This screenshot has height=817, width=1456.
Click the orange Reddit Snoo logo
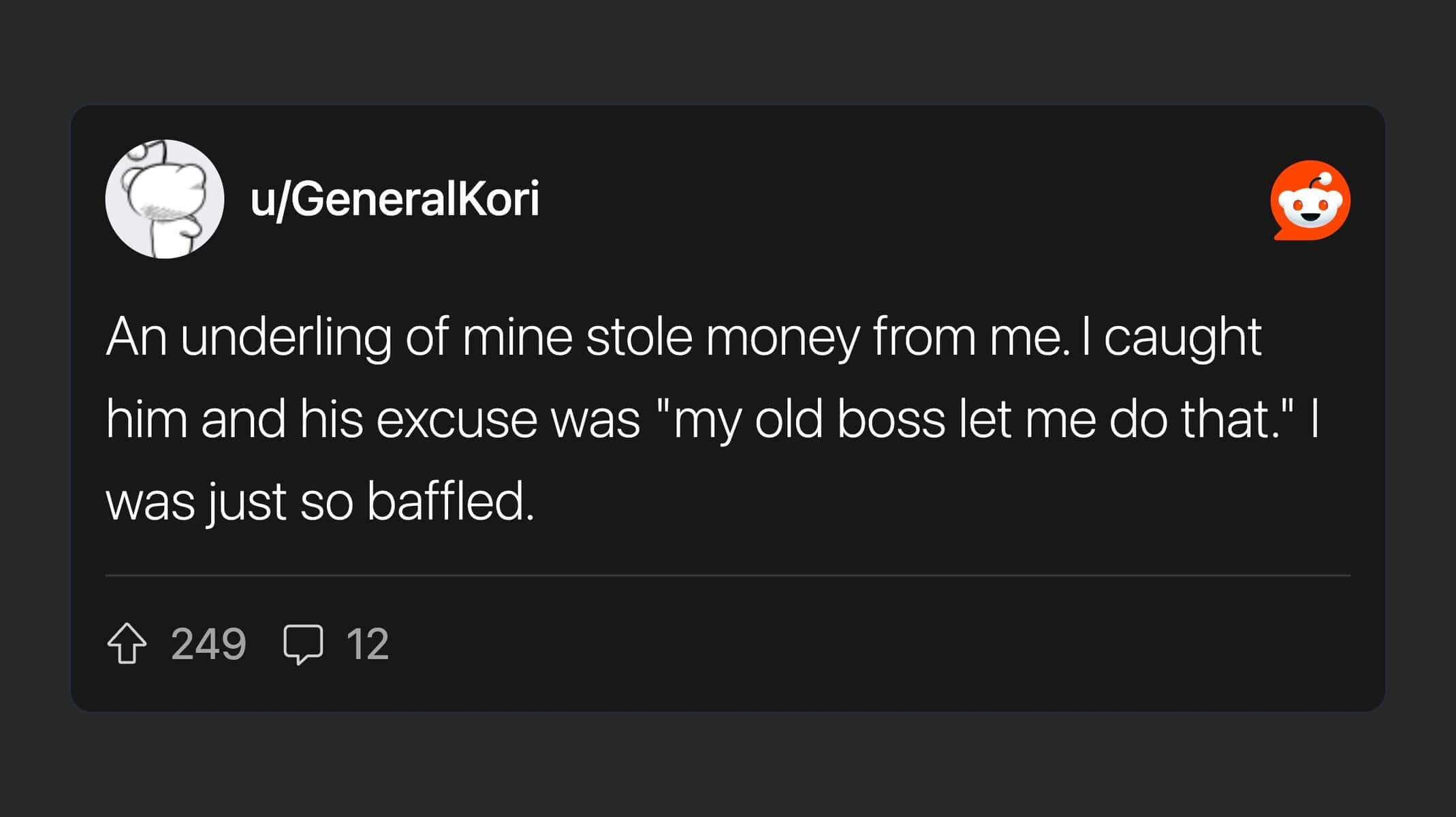pos(1310,200)
